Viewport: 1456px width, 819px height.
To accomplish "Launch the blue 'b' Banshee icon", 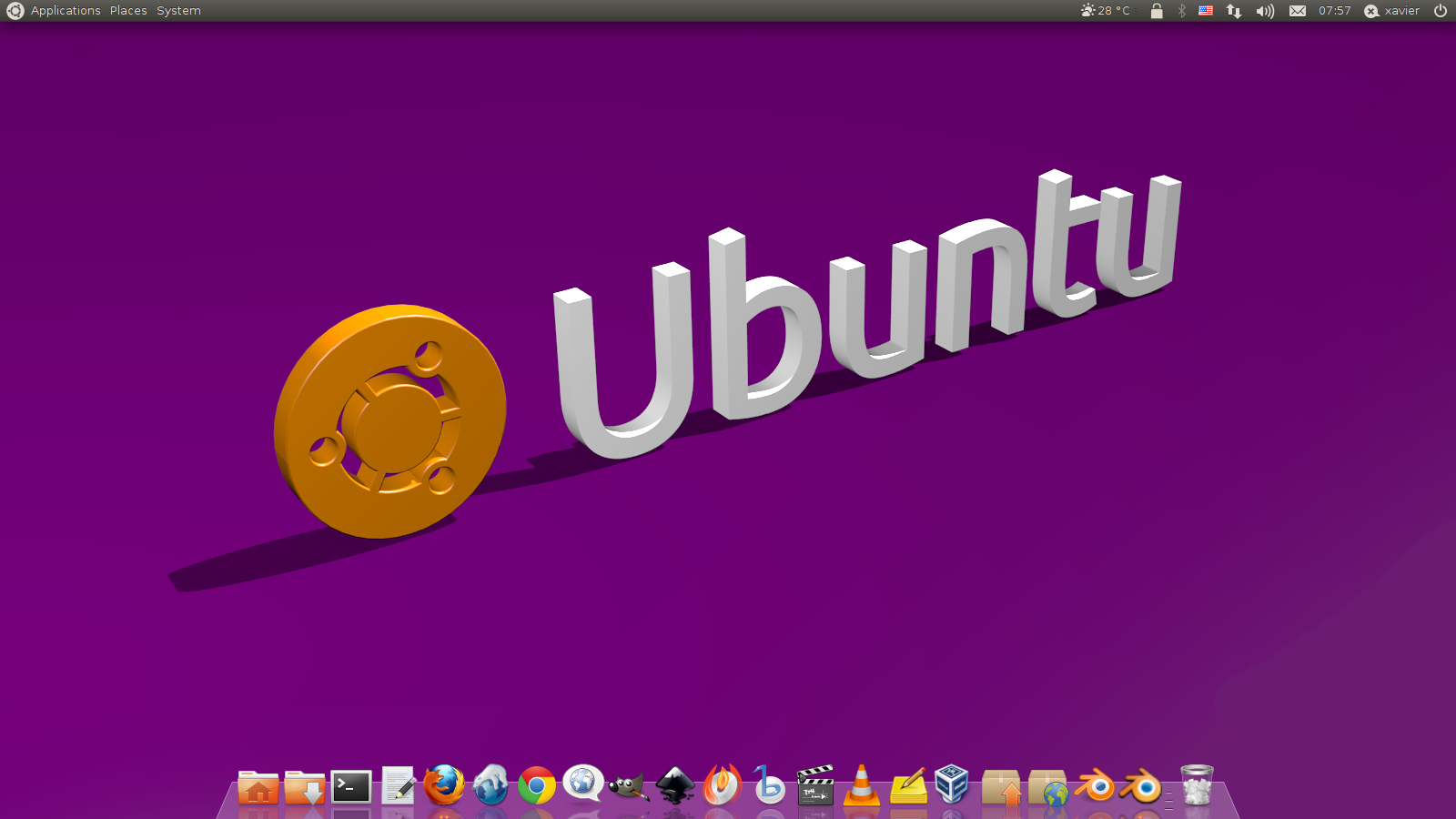I will coord(769,785).
